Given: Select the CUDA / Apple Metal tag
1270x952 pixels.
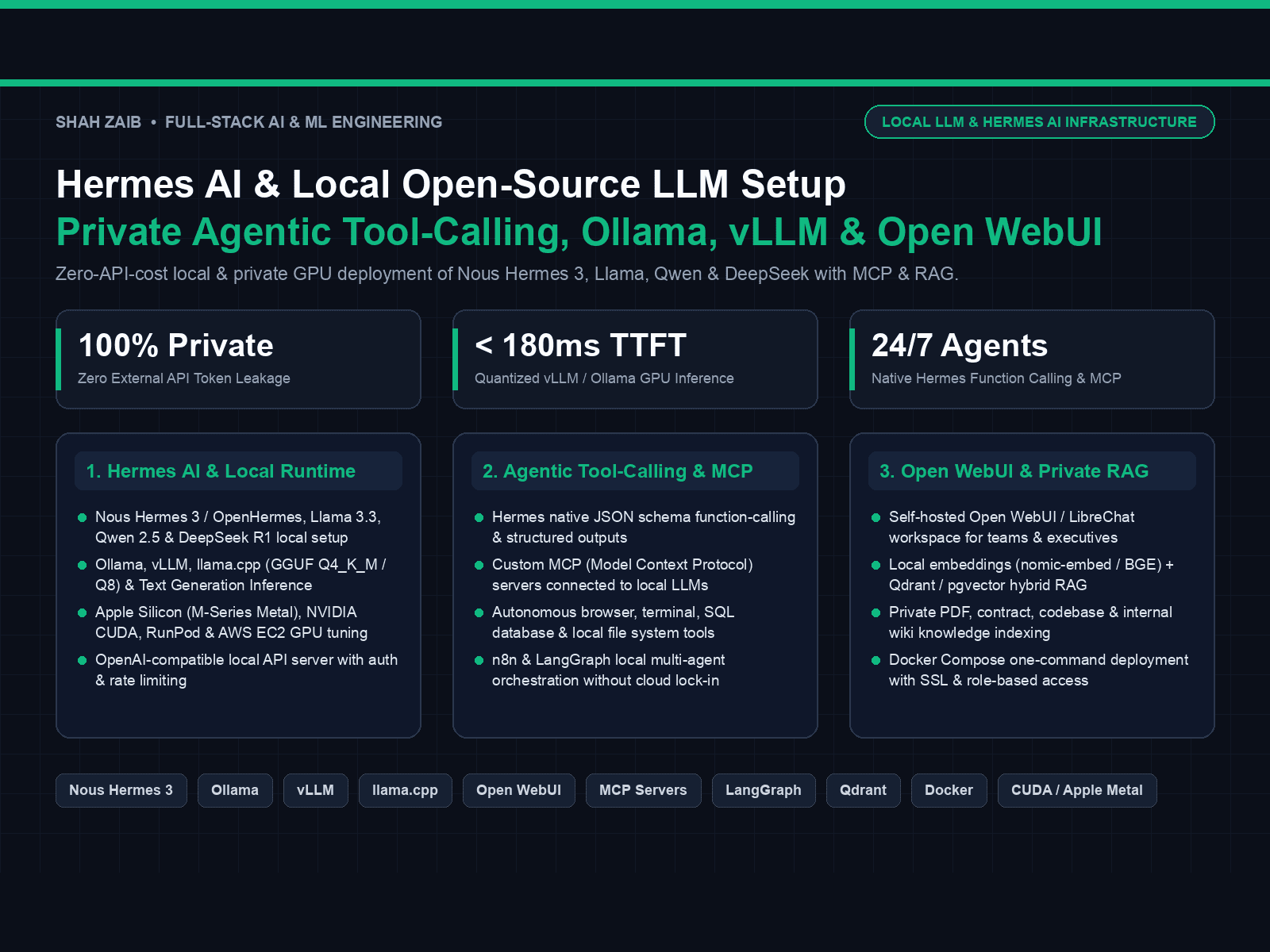Looking at the screenshot, I should [1077, 790].
